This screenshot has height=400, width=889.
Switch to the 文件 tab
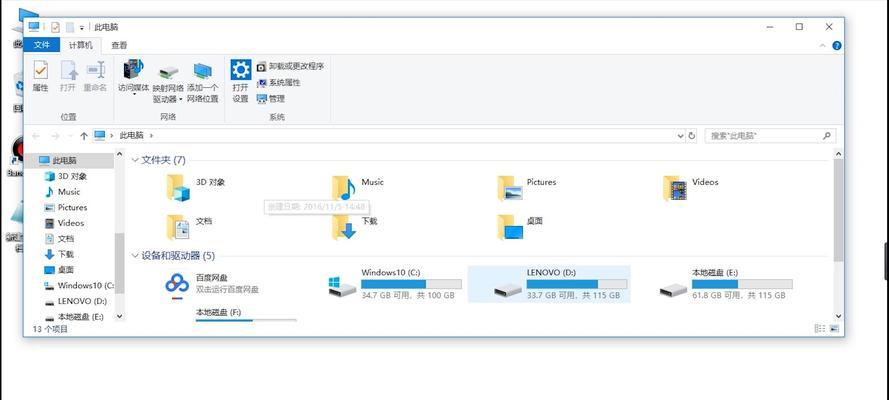tap(42, 45)
